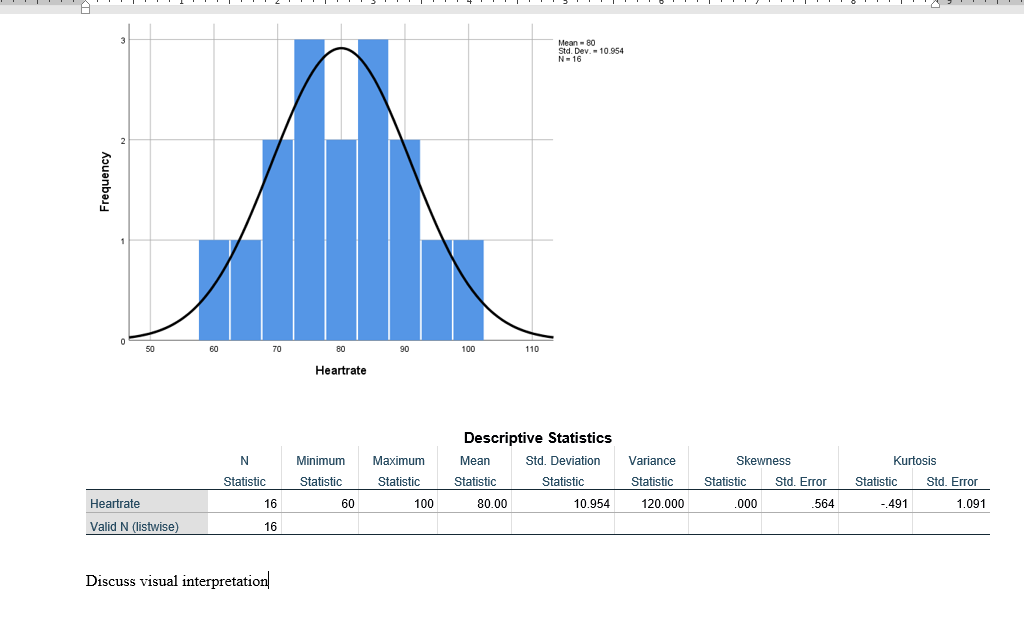Click 'Statistic' subheader under N
Screen dimensions: 1024x621
pyautogui.click(x=244, y=482)
